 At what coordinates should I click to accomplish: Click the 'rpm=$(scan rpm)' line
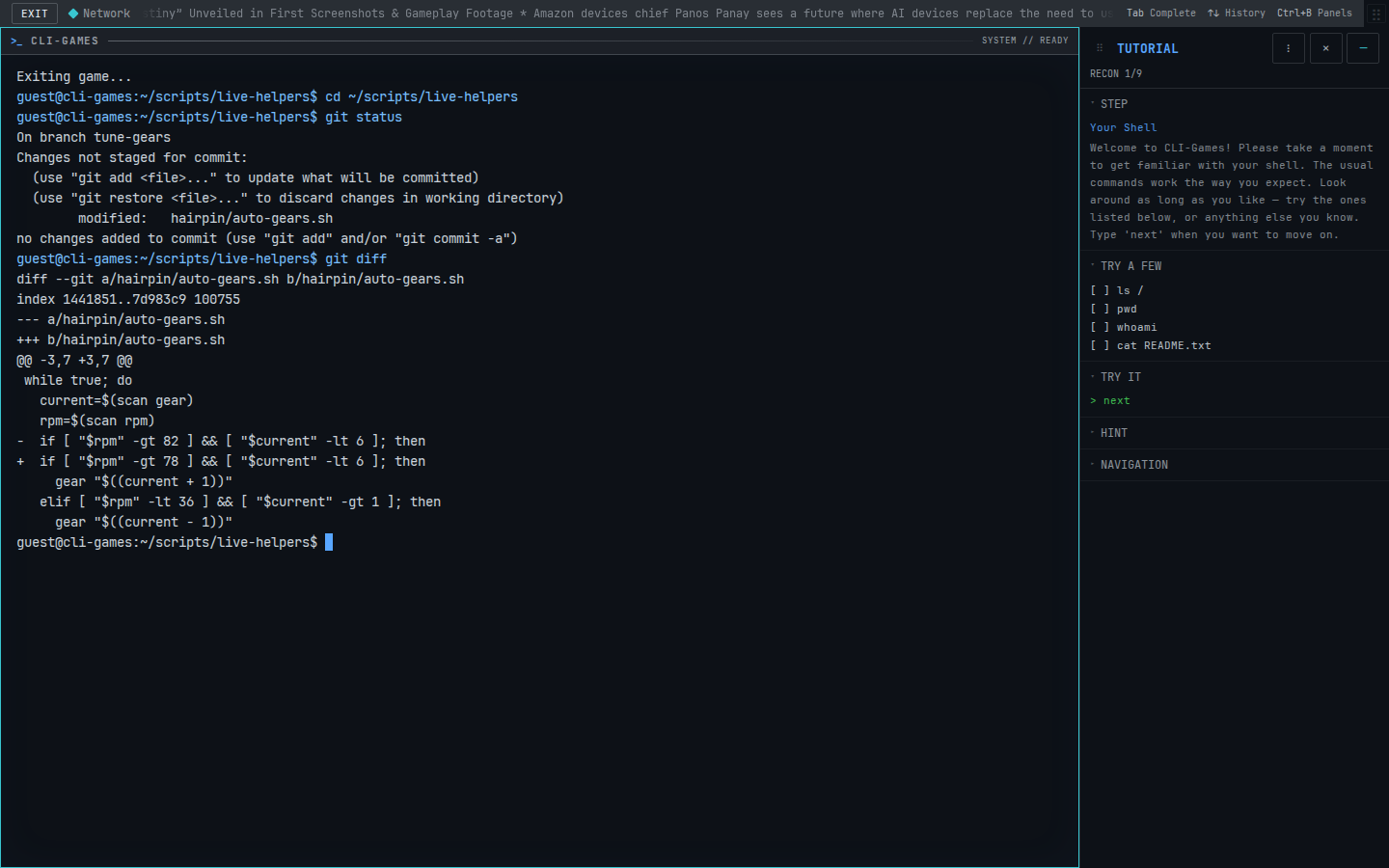pos(97,421)
